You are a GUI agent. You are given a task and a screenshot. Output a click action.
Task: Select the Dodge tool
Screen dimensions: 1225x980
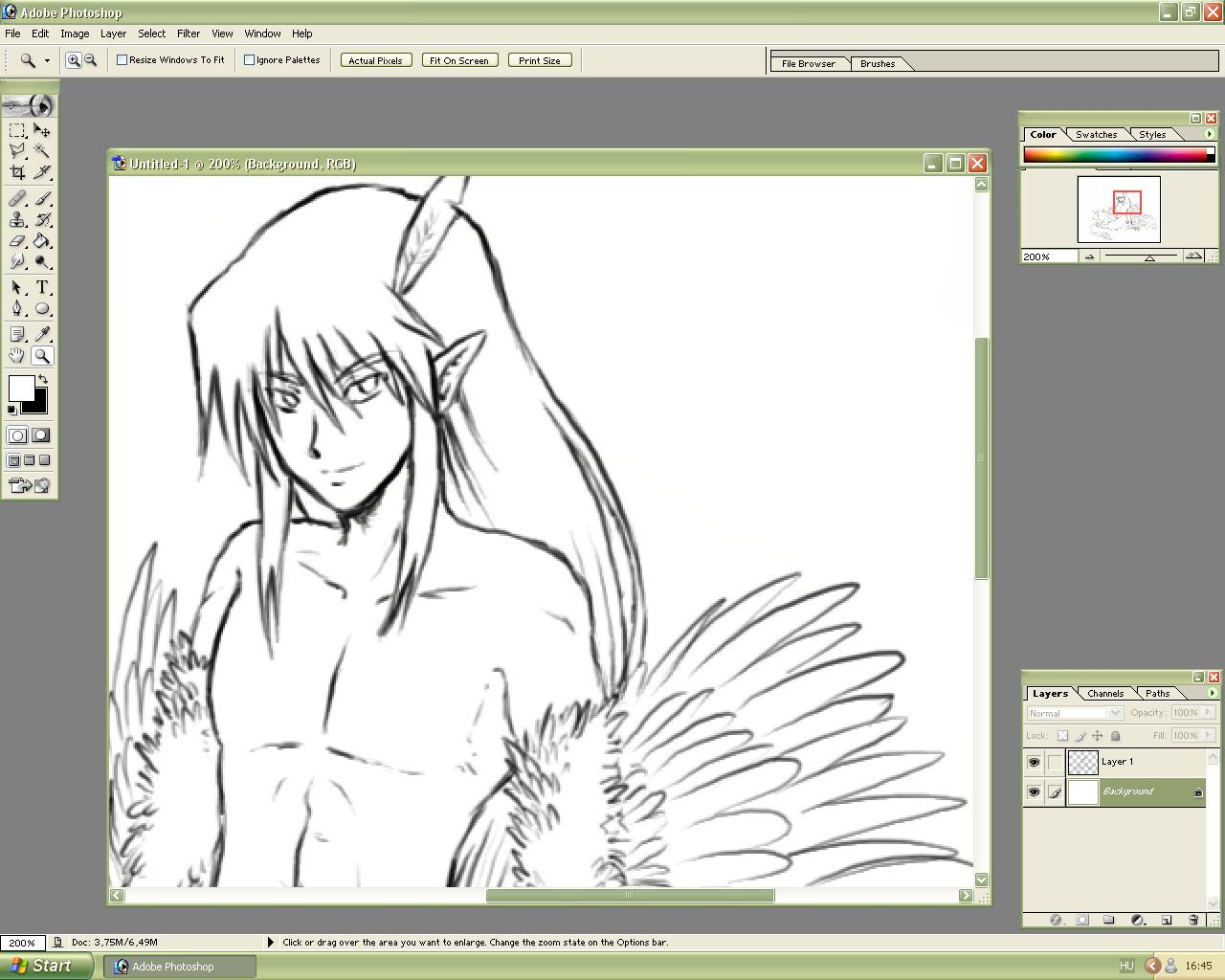pos(42,261)
